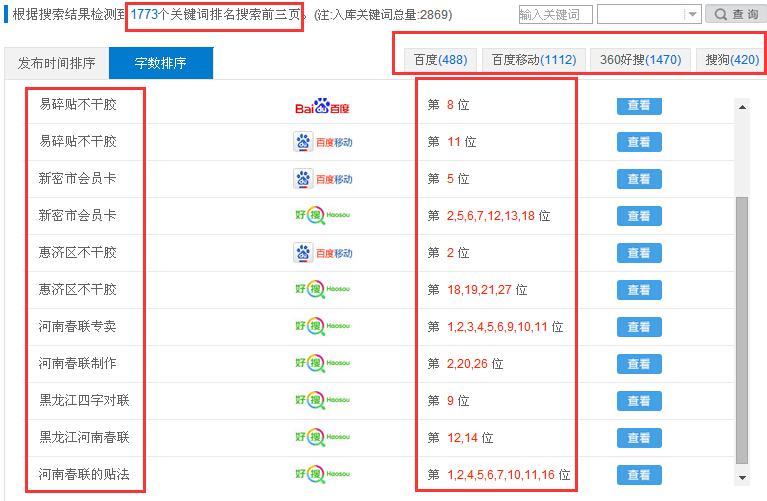Click Haosou icon in 河南春联制作 row
Image resolution: width=767 pixels, height=501 pixels.
(322, 363)
